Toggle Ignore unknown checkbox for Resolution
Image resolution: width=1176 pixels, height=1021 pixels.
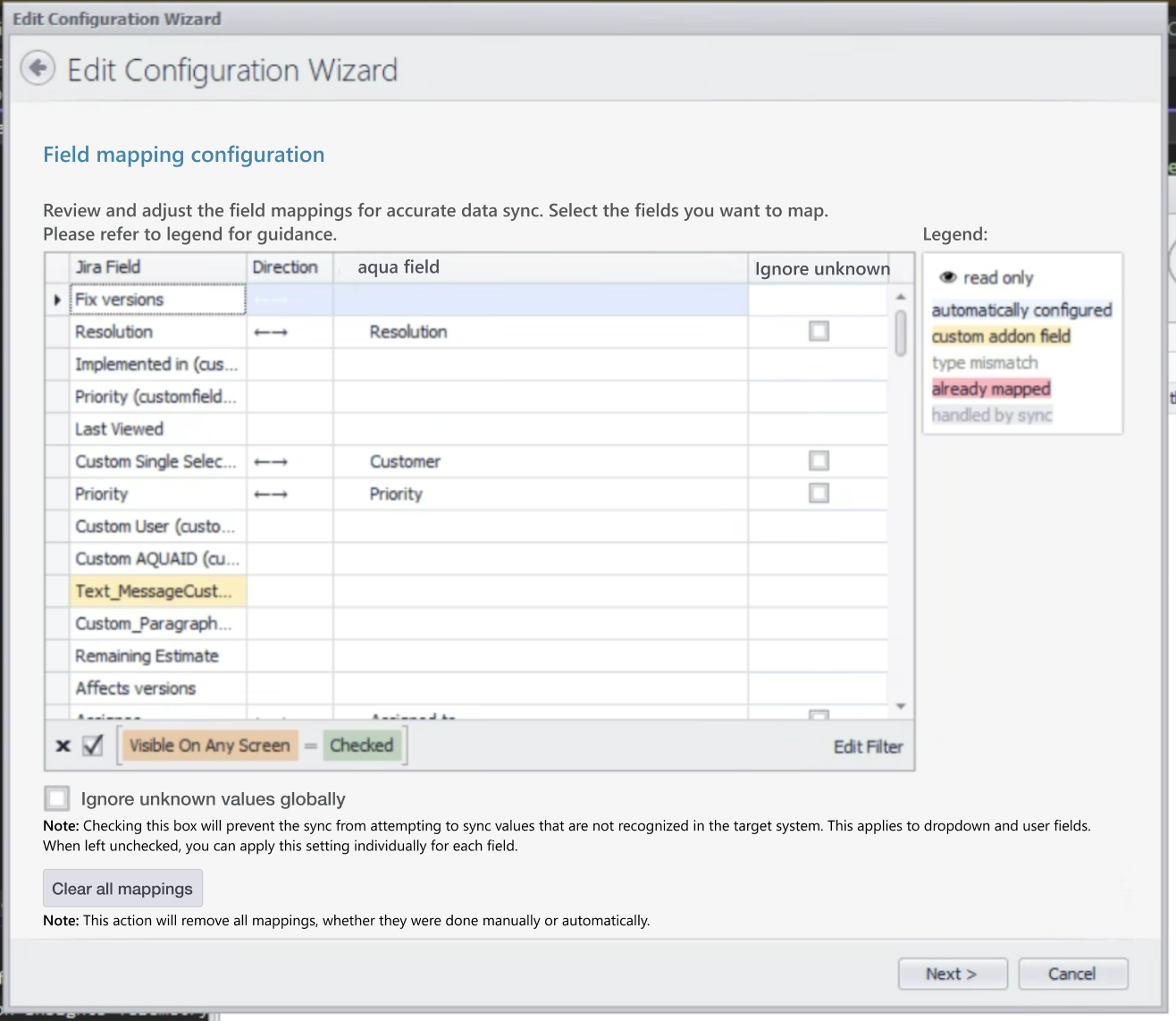point(819,332)
